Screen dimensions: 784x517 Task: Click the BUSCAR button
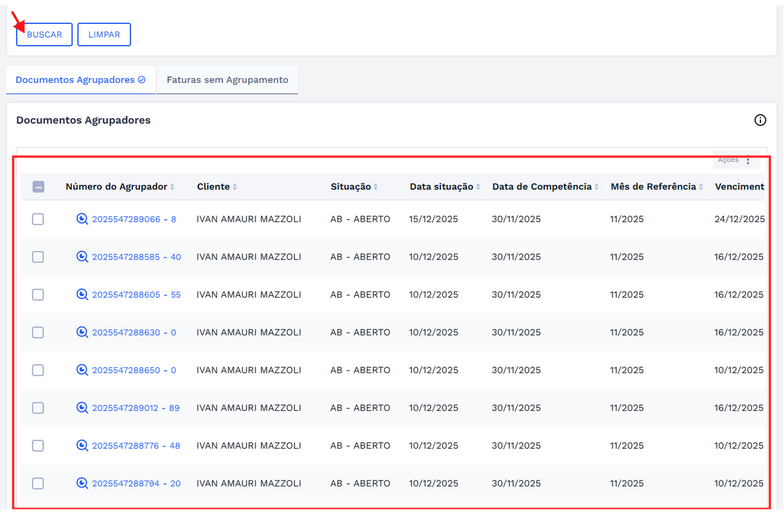44,35
